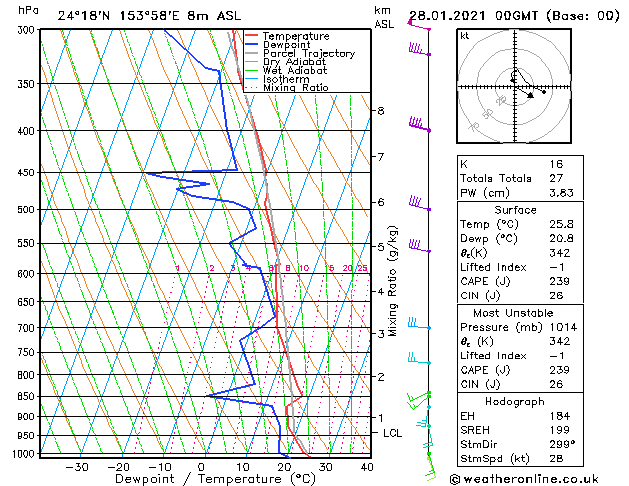The image size is (629, 486).
Task: Click the Pressure (mb) value 1014
Action: tap(563, 328)
